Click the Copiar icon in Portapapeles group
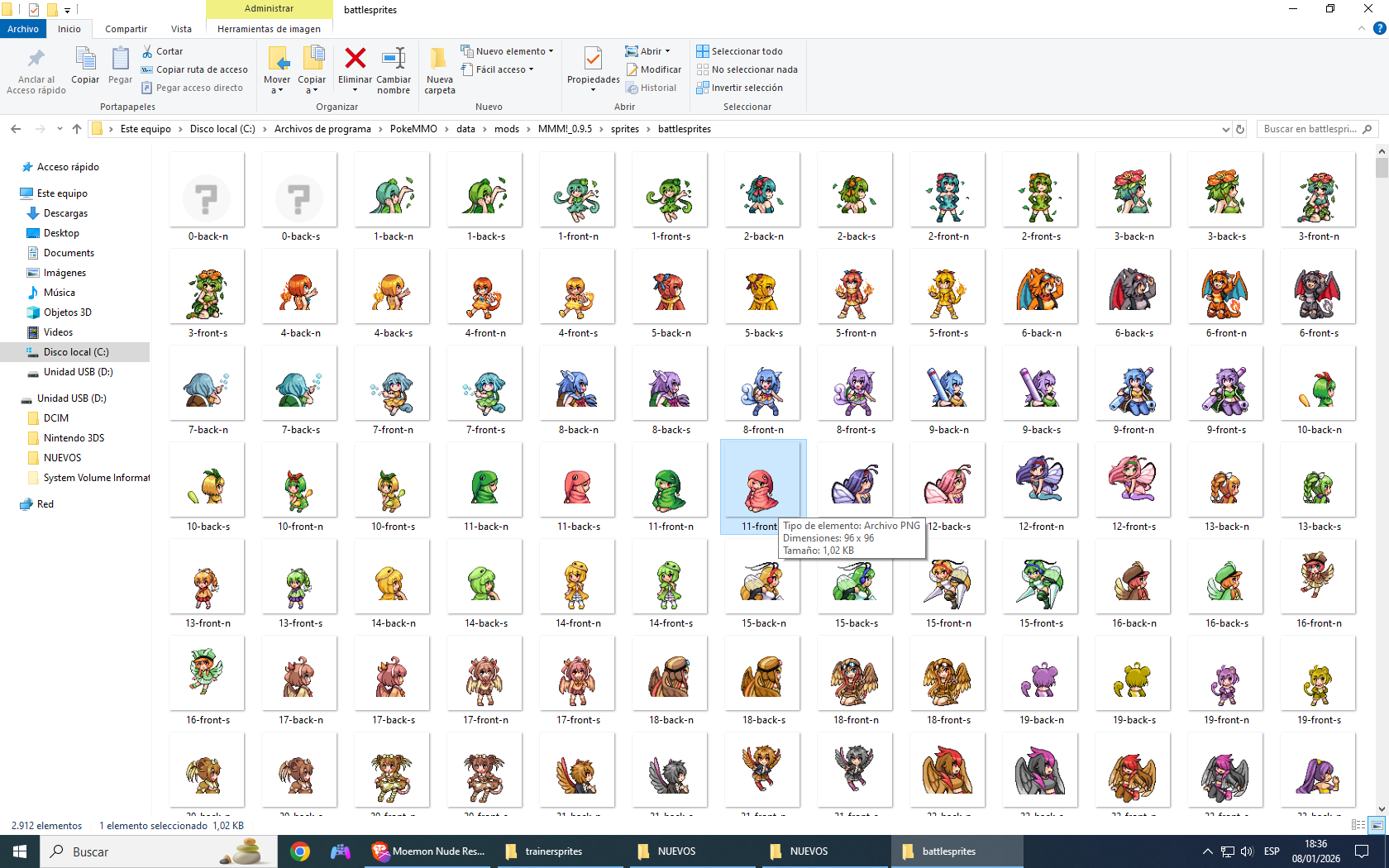The image size is (1389, 868). (85, 59)
